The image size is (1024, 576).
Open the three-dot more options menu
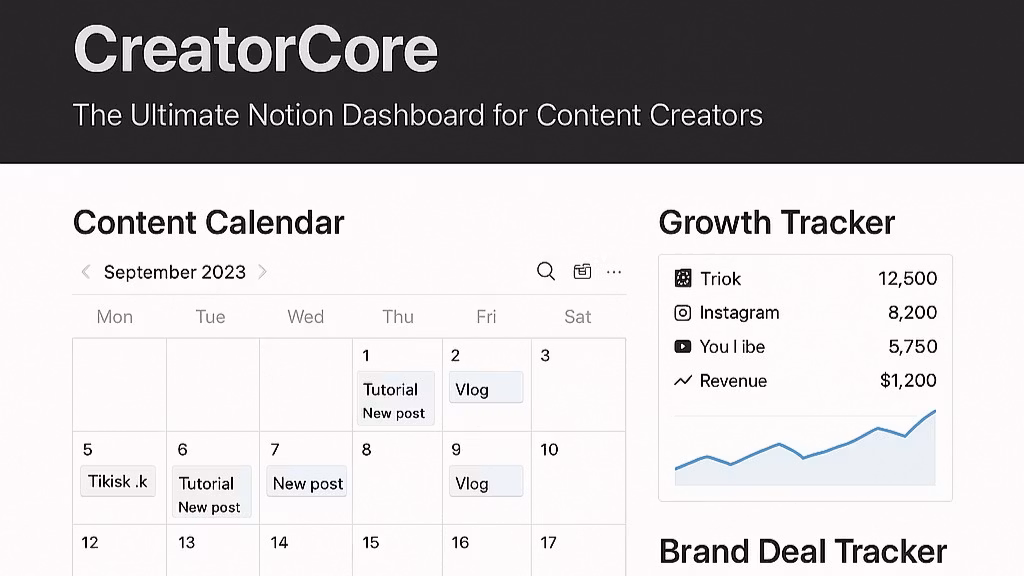pyautogui.click(x=614, y=272)
